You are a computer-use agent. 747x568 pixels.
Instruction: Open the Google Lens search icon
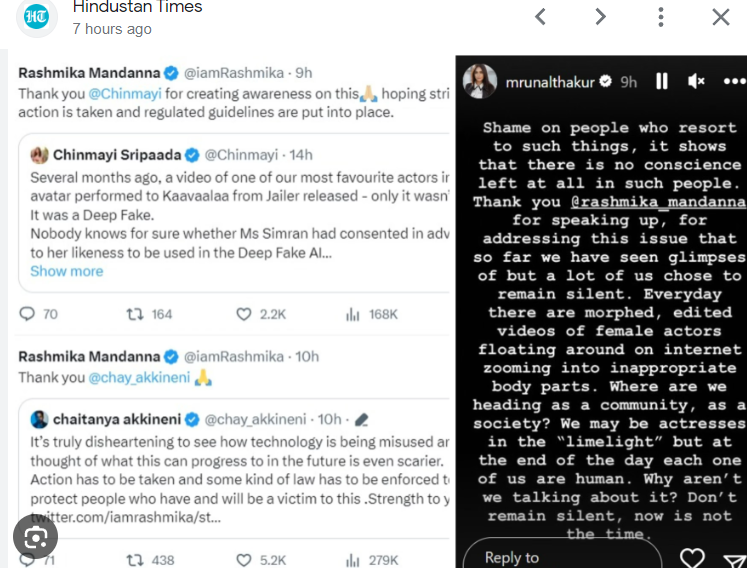[x=35, y=537]
